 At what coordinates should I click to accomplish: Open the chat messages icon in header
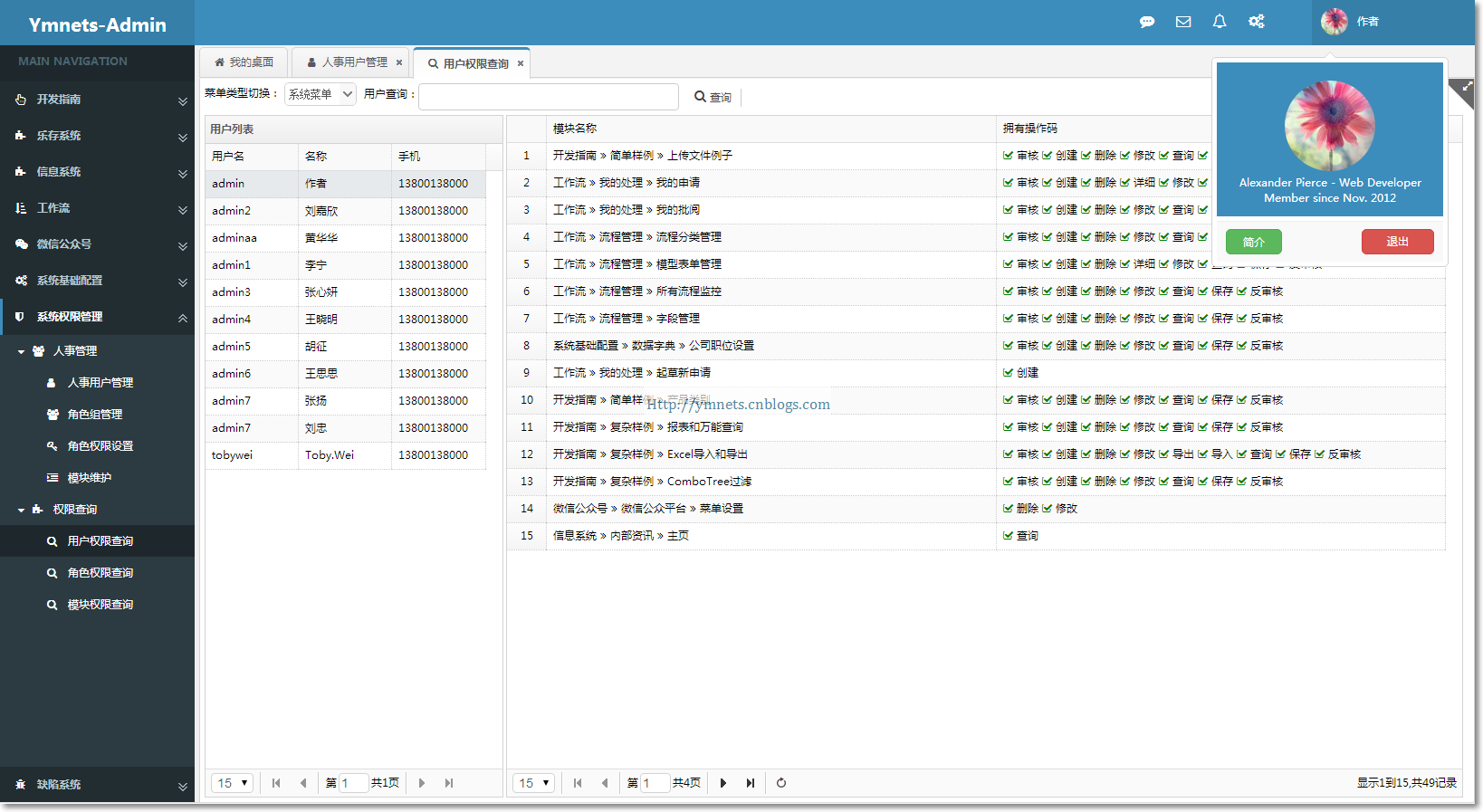(1146, 22)
